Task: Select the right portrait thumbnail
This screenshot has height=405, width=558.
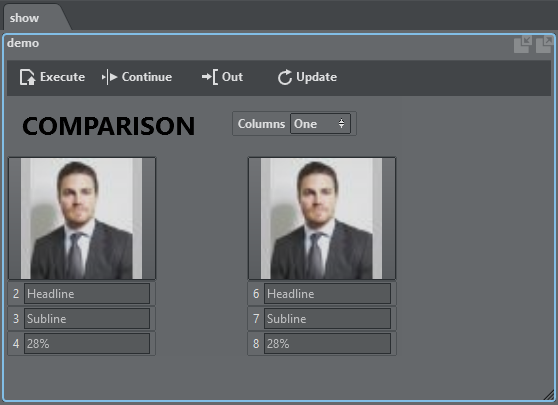Action: 322,218
